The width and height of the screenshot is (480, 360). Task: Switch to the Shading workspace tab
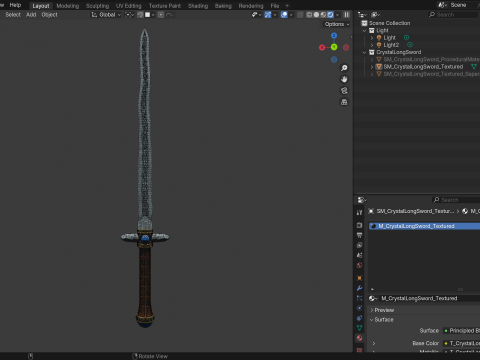pyautogui.click(x=198, y=6)
